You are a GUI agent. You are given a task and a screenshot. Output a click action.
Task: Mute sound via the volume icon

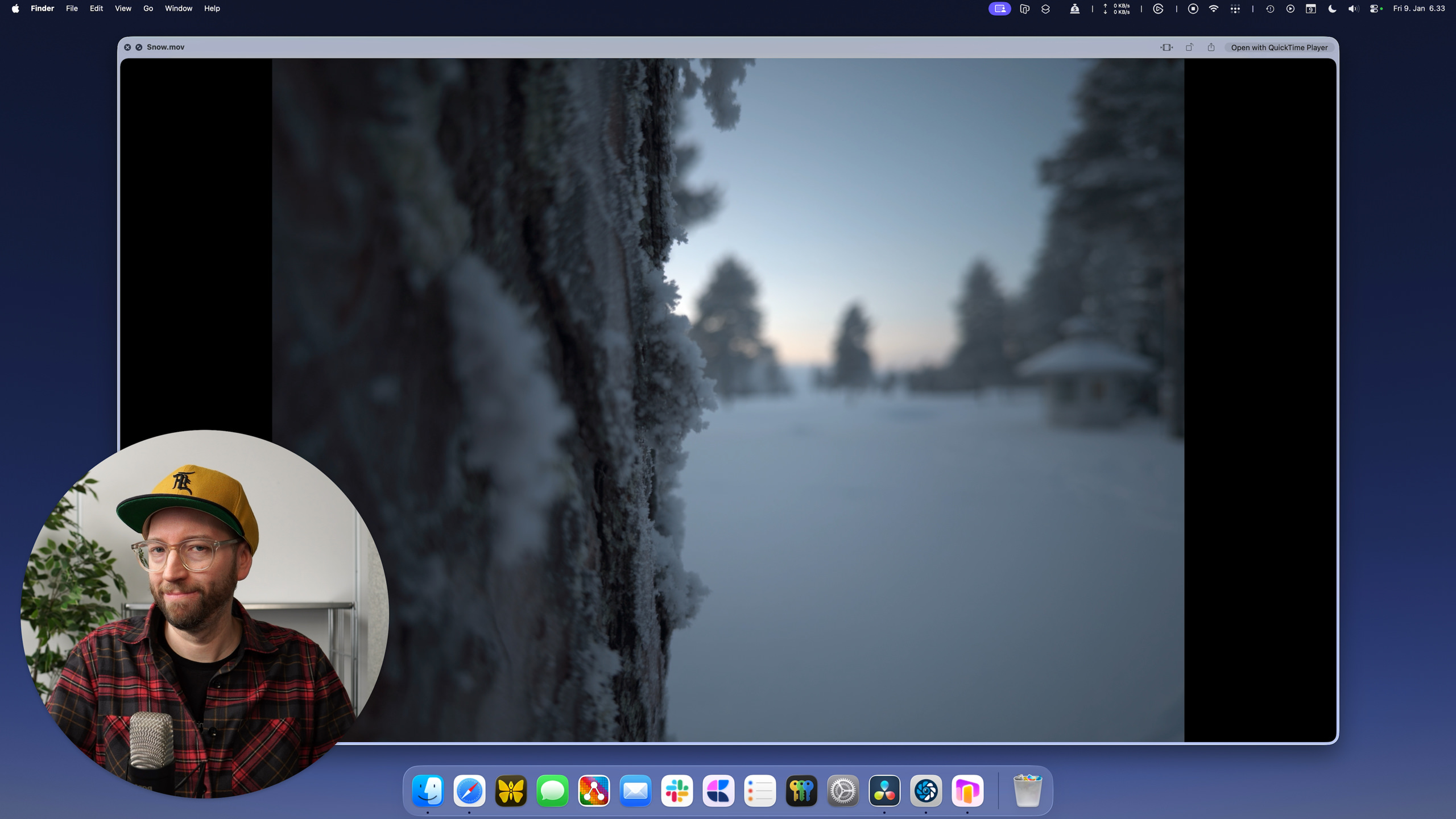tap(1353, 9)
